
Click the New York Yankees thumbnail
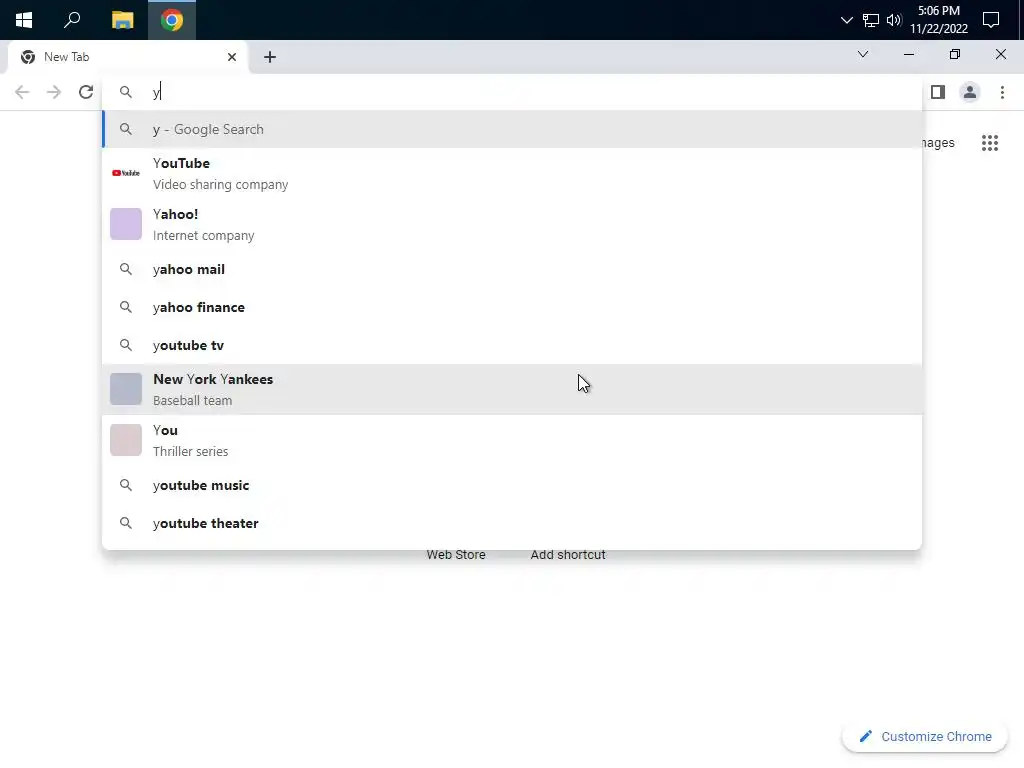[126, 389]
